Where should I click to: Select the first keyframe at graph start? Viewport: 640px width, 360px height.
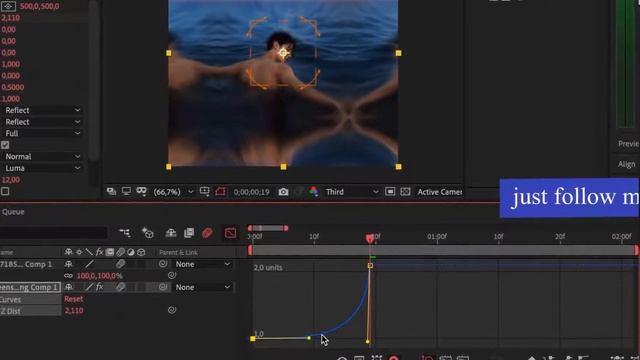pyautogui.click(x=253, y=339)
